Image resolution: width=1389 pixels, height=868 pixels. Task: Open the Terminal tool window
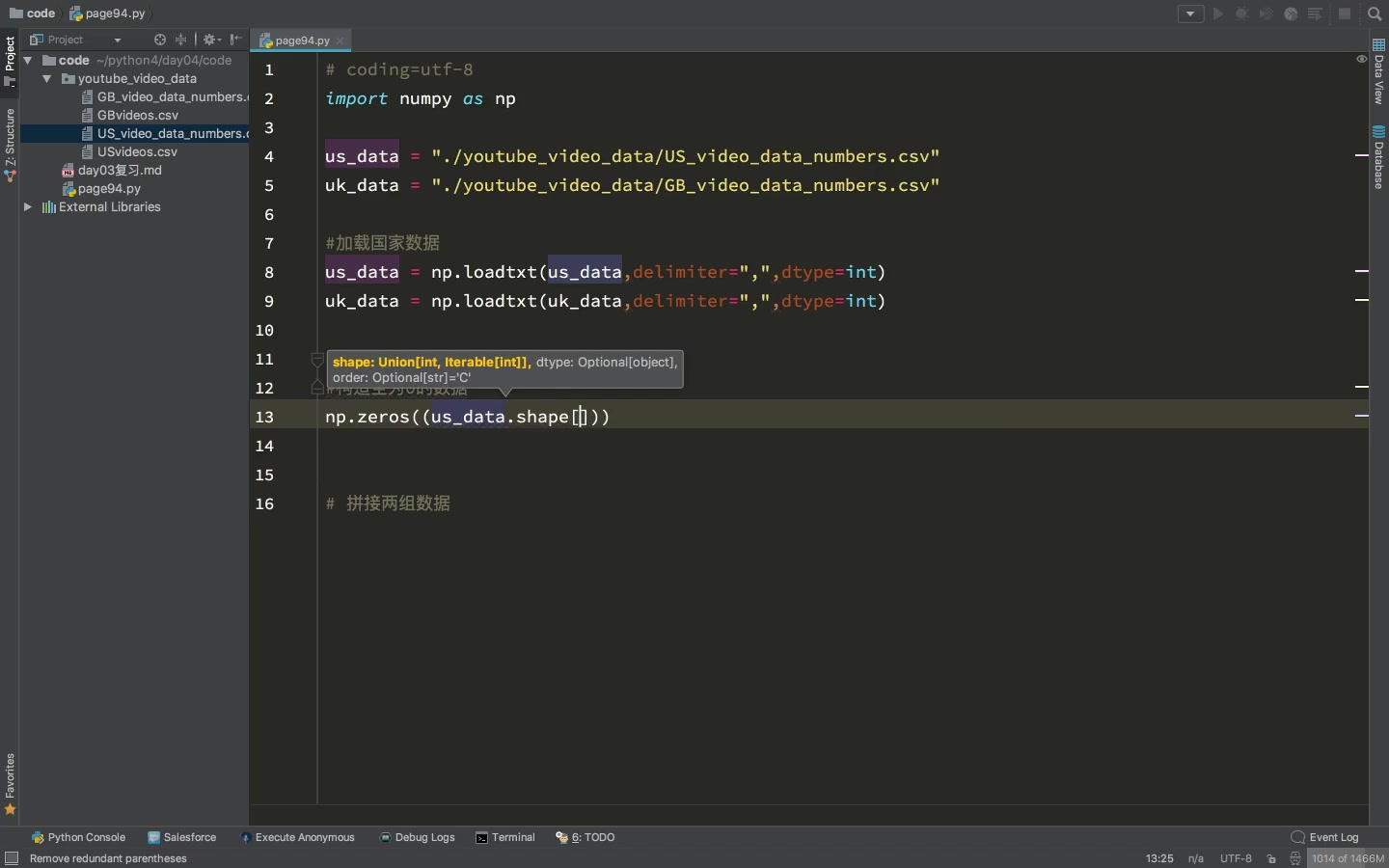(505, 837)
